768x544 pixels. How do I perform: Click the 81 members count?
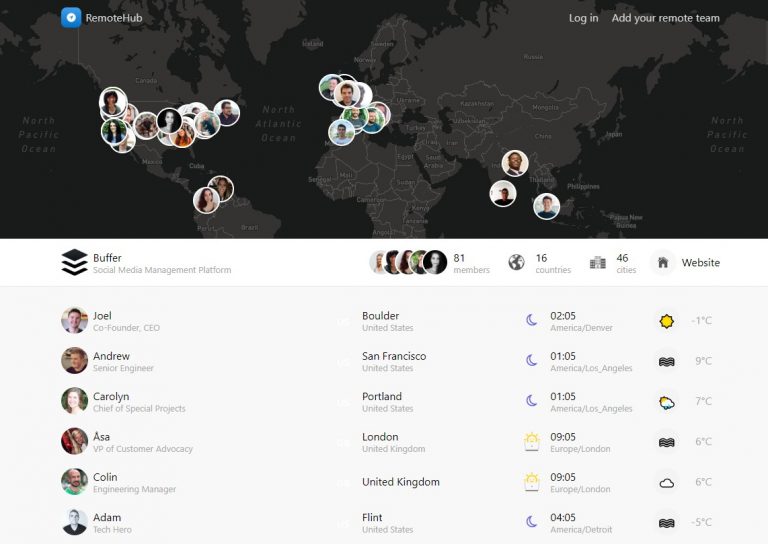(x=471, y=263)
